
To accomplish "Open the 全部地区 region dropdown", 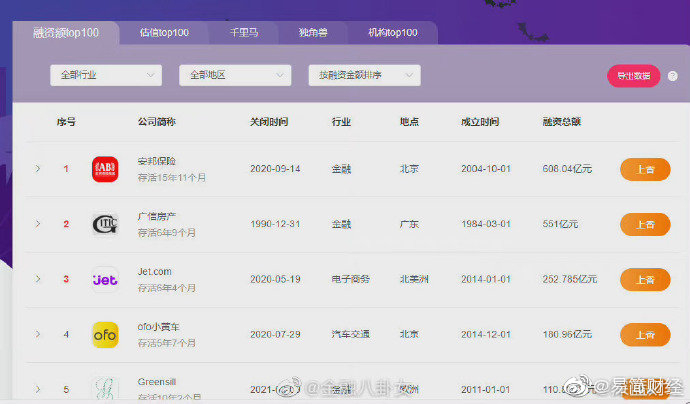I will [x=235, y=75].
